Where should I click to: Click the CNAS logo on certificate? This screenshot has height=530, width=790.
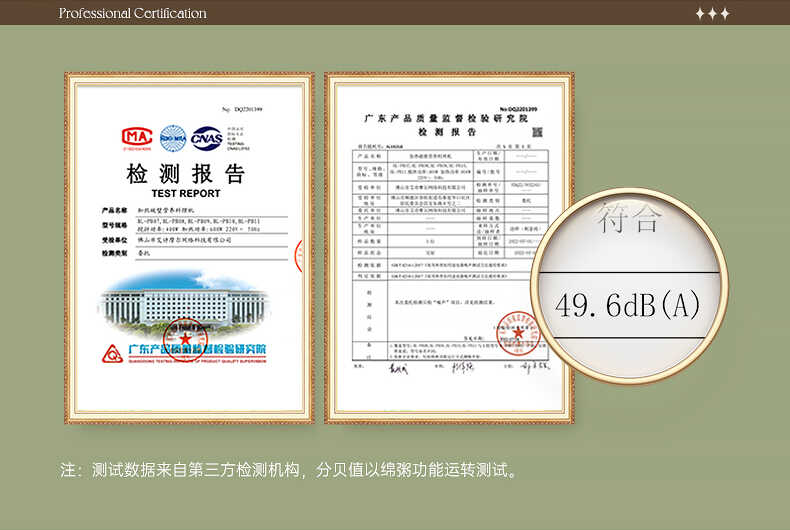[207, 139]
